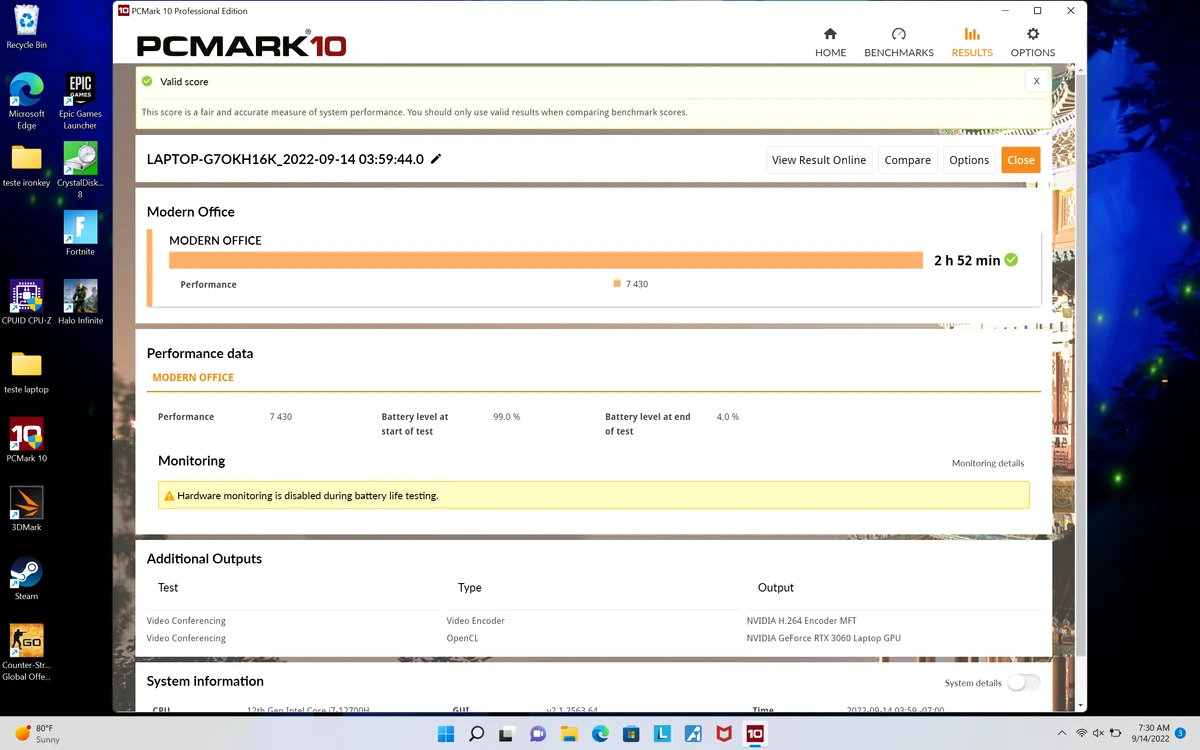1200x750 pixels.
Task: Open Microsoft Edge desktop shortcut
Action: point(27,101)
